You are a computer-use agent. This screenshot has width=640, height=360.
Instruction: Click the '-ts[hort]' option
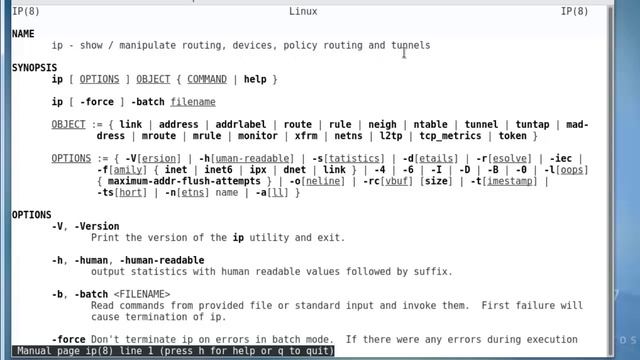tap(122, 192)
